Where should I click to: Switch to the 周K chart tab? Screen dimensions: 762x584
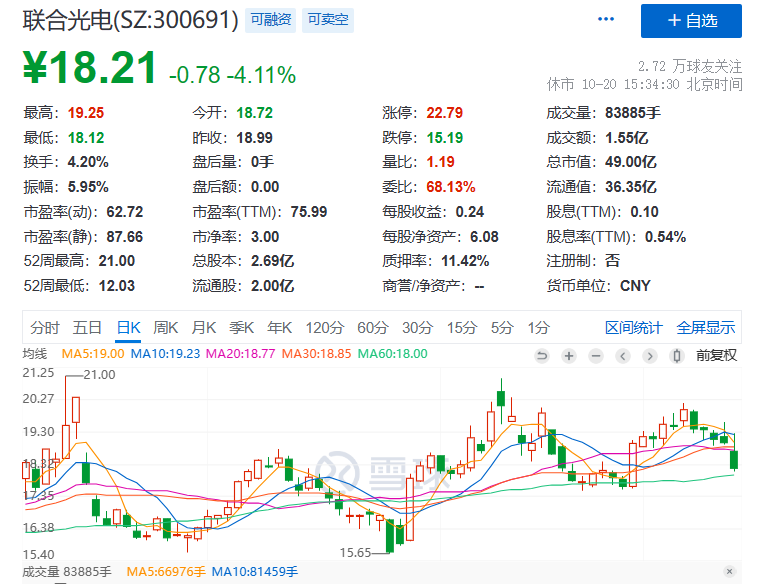(165, 327)
